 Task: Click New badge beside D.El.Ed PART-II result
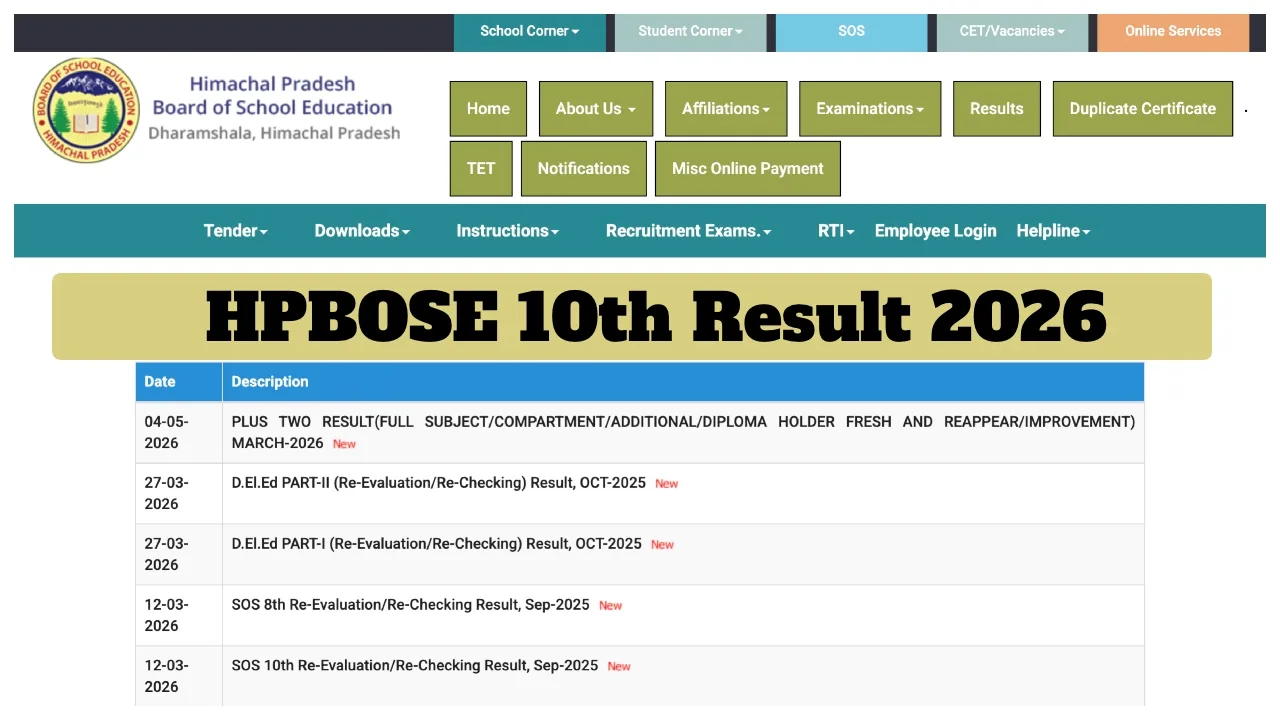point(667,484)
